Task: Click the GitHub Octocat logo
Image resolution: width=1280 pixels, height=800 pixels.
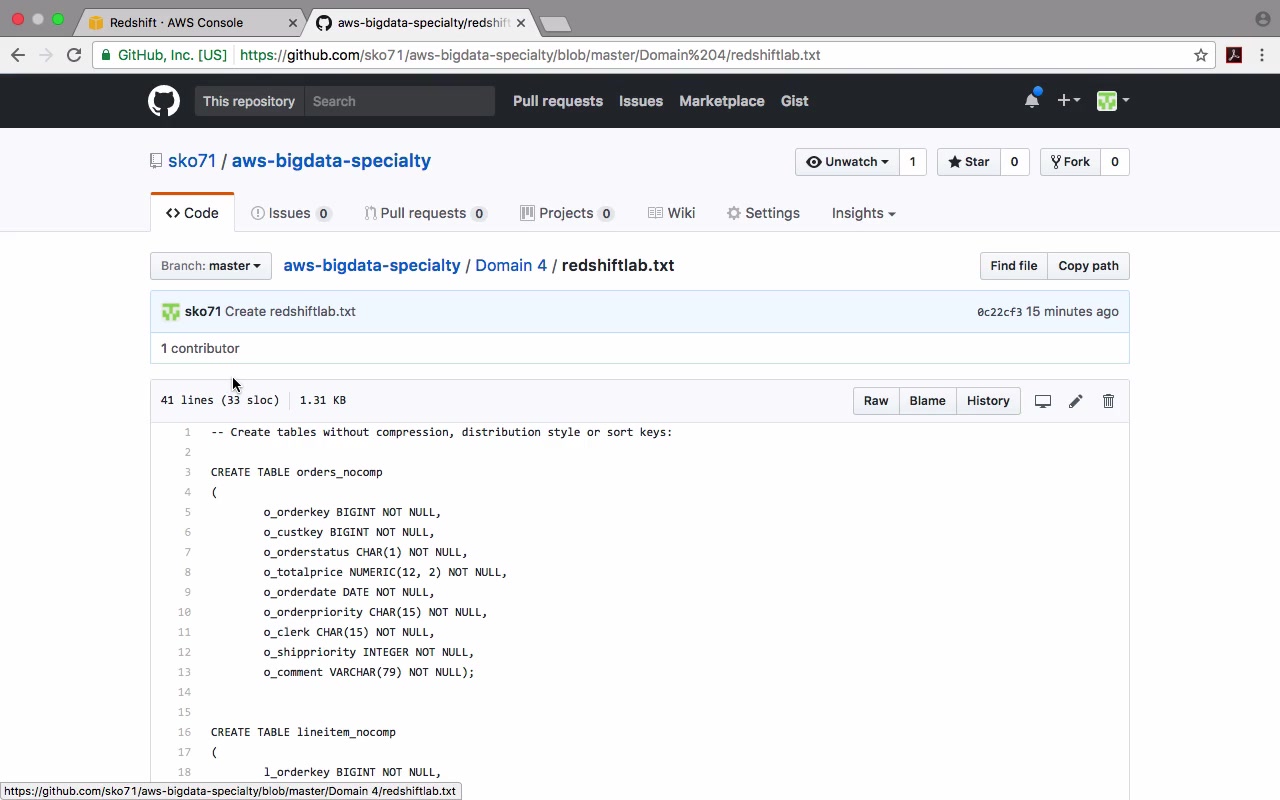Action: [164, 101]
